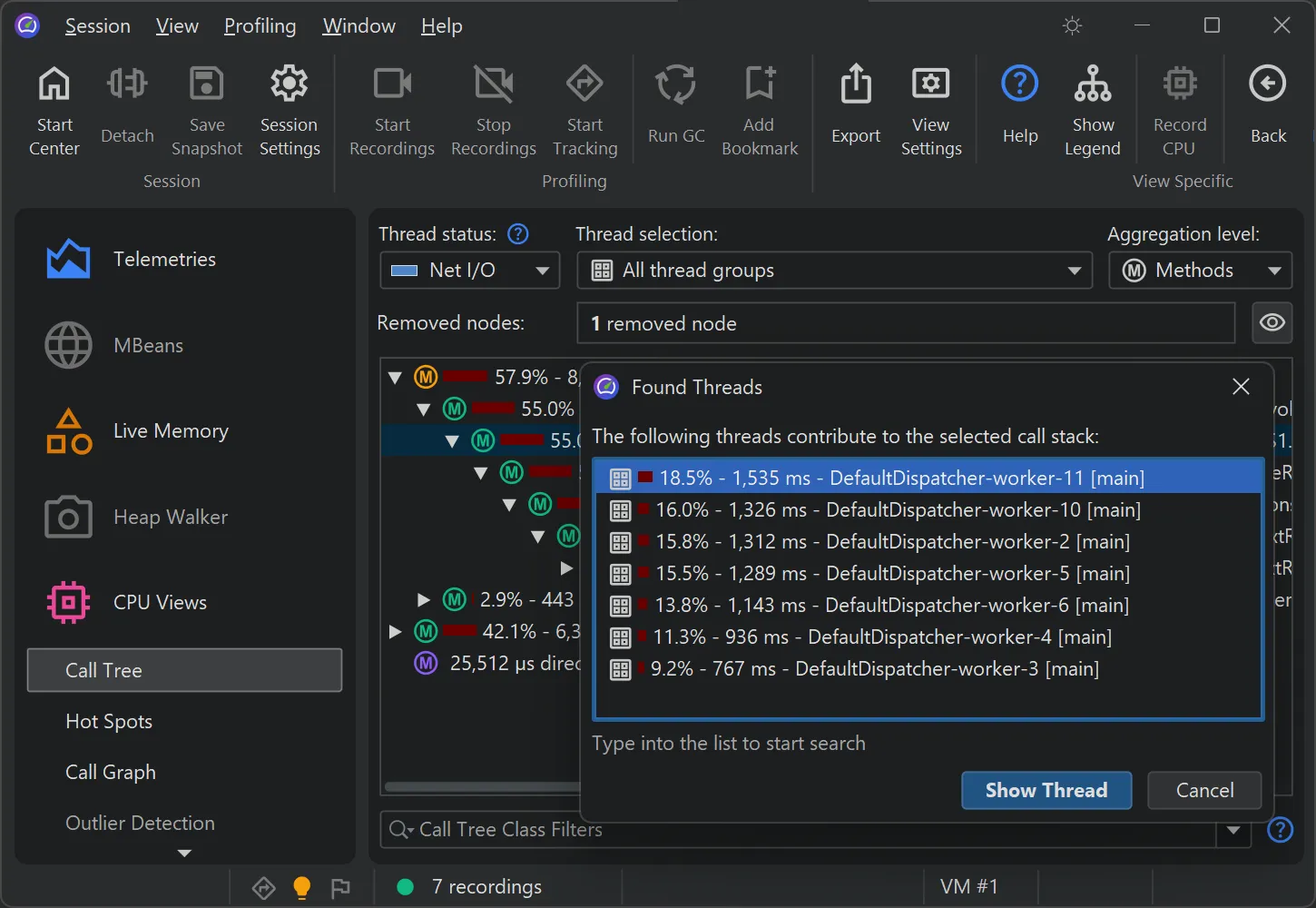Viewport: 1316px width, 908px height.
Task: Cancel the Found Threads dialog
Action: click(1203, 790)
